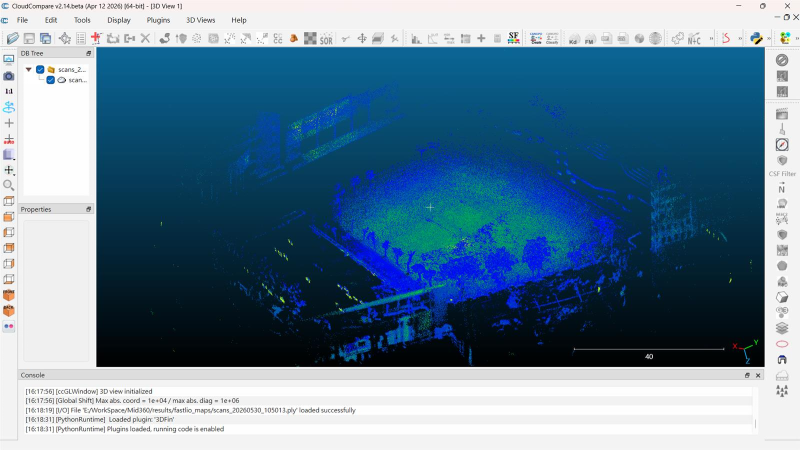Click the Canupo Train plugin icon

coord(536,38)
